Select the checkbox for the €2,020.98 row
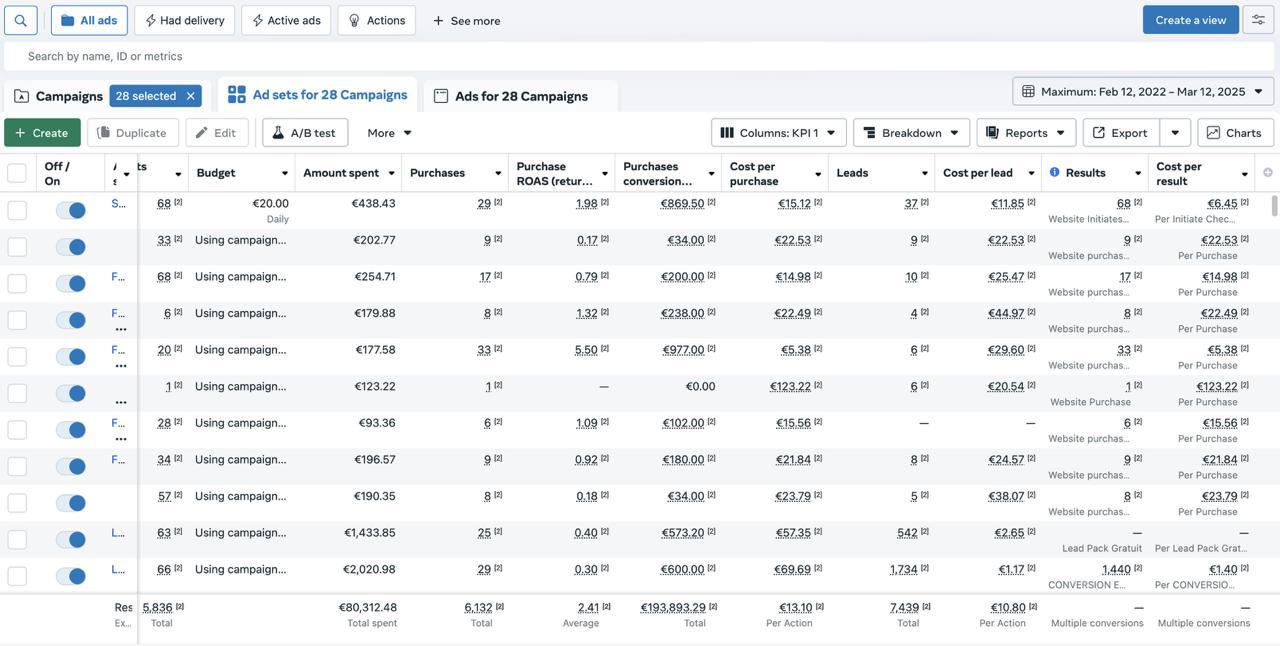Viewport: 1280px width, 646px height. pos(17,576)
